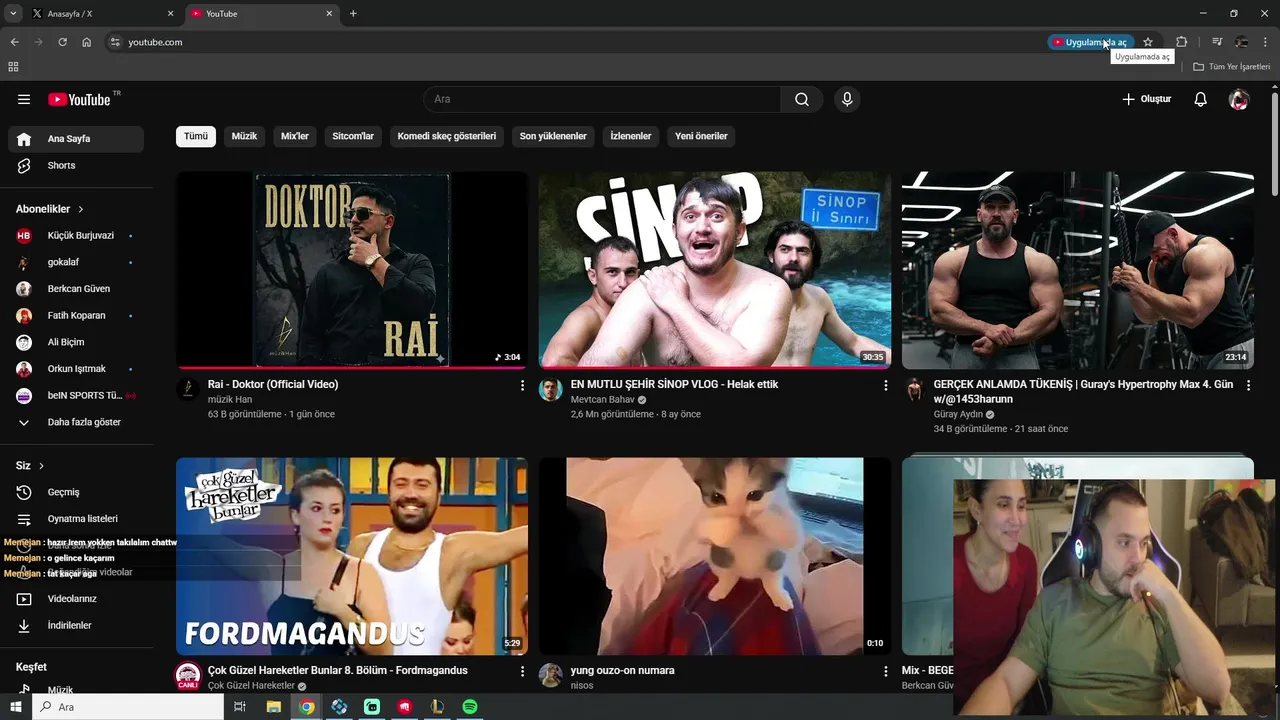Open İndirilenler downloads in sidebar
This screenshot has width=1280, height=720.
tap(76, 625)
